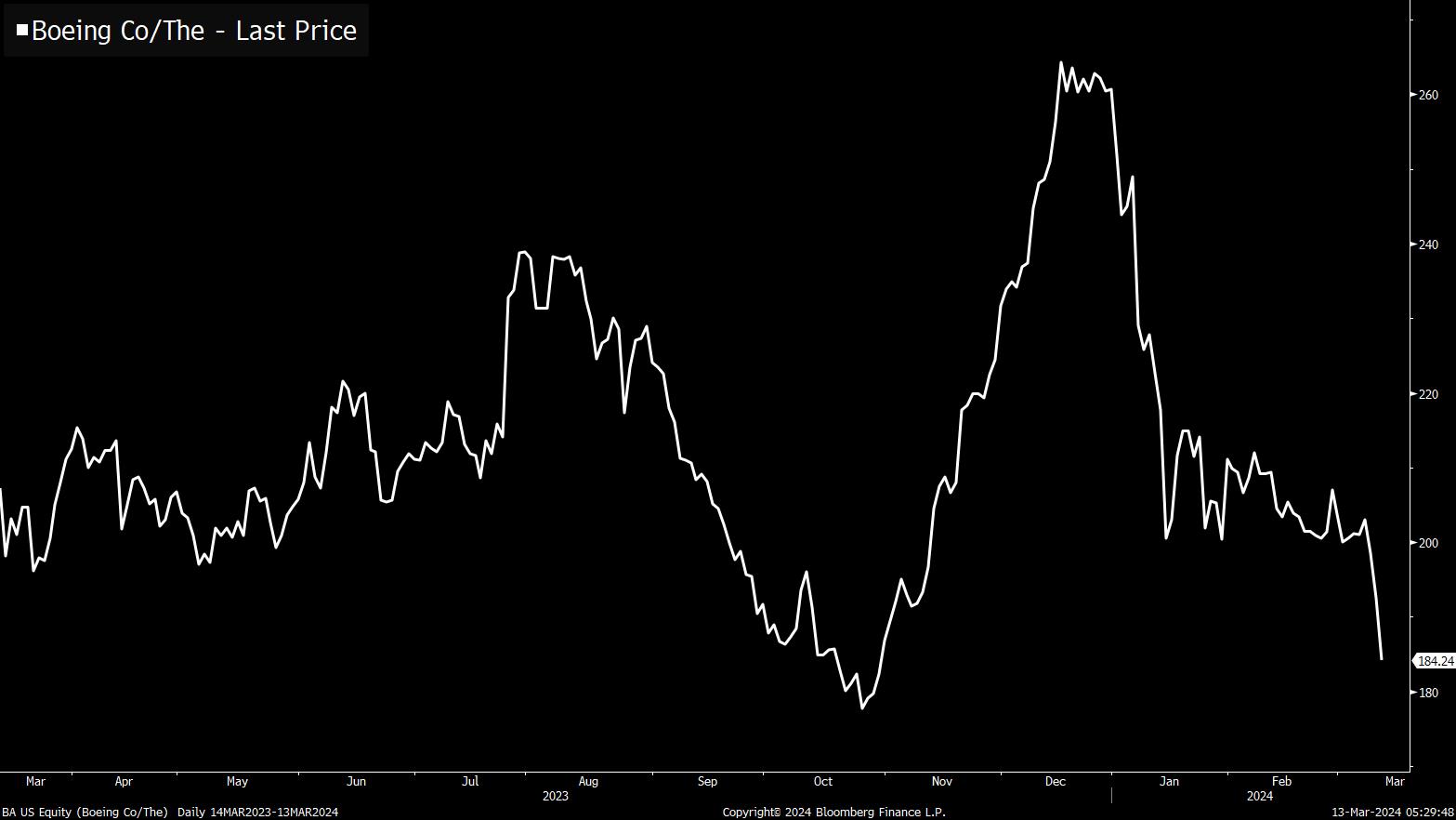Select the "Boeing Co/The - Last Price" legend label
The height and width of the screenshot is (820, 1456).
pos(194,31)
